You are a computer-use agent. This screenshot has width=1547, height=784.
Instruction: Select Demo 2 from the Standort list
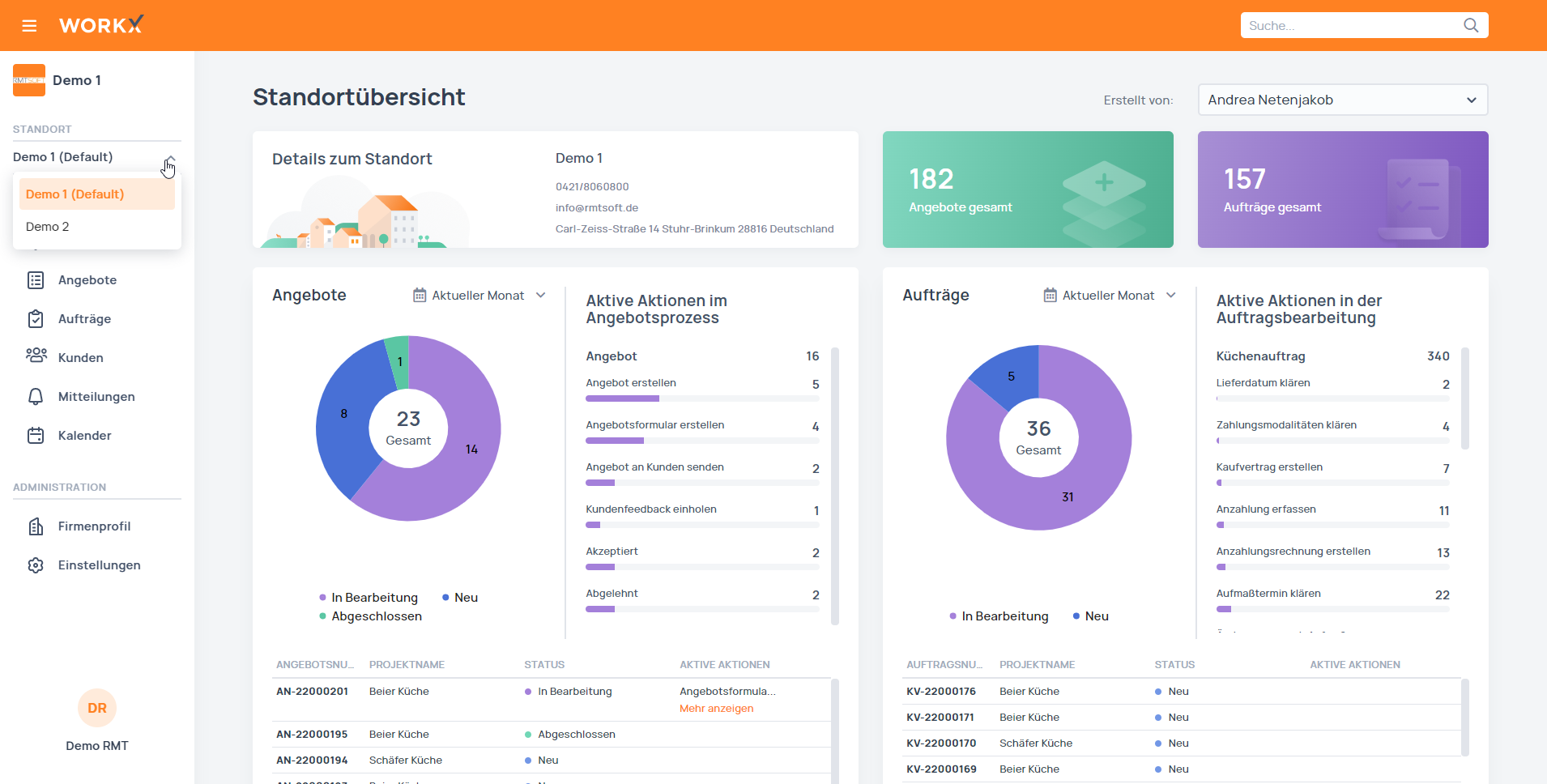click(x=48, y=227)
